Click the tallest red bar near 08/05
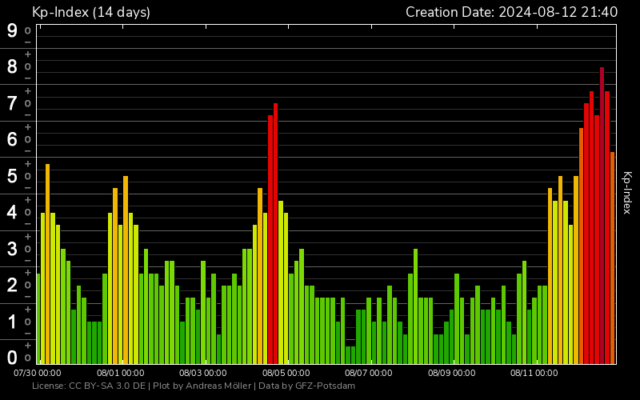640x400 pixels. [x=275, y=233]
